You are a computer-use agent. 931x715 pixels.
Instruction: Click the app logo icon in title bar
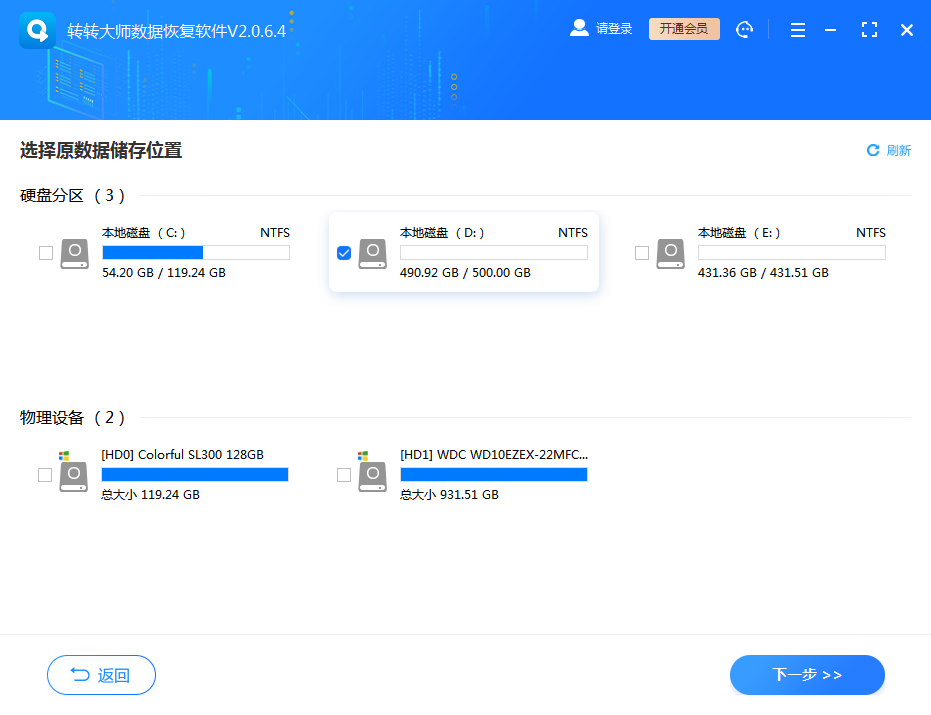click(x=38, y=31)
